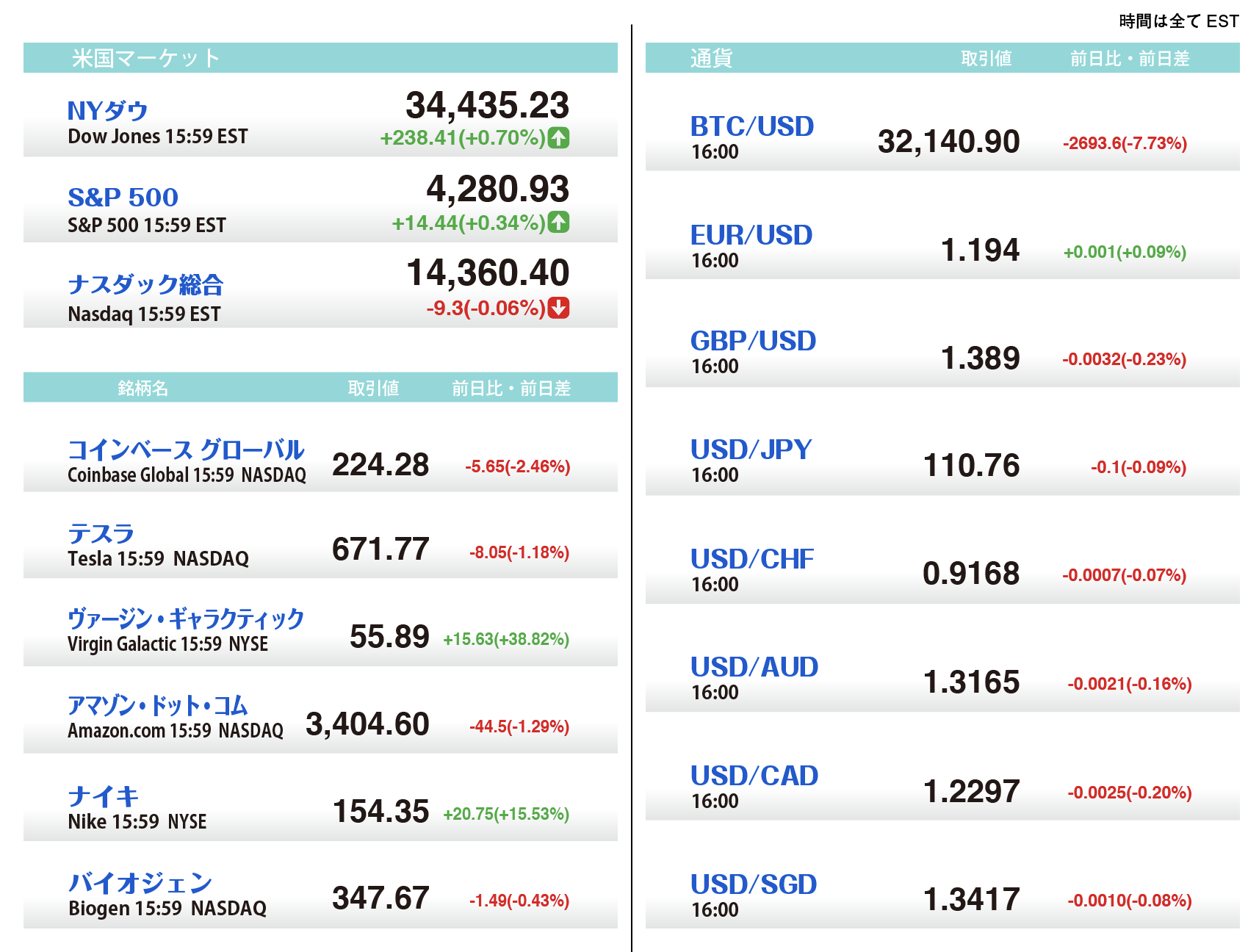Open the ナスダック総合 link
Image resolution: width=1259 pixels, height=952 pixels.
[145, 284]
